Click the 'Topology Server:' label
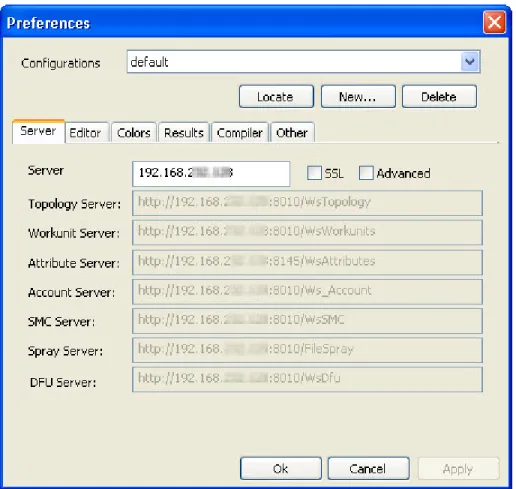516x489 pixels. point(75,204)
